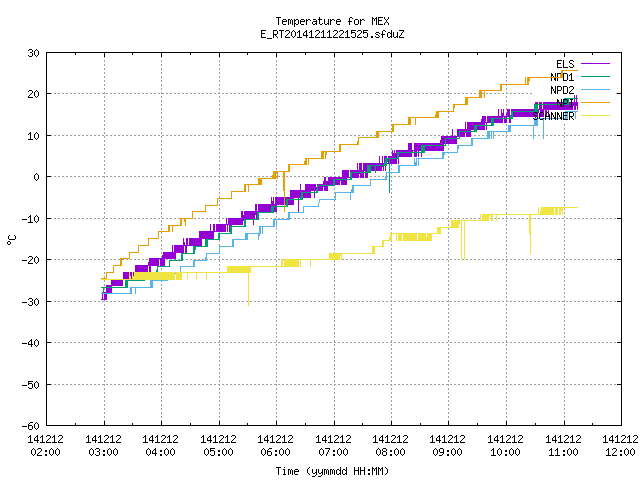The width and height of the screenshot is (640, 480).
Task: Click the yellow SCANNER legend line sample
Action: [x=595, y=116]
